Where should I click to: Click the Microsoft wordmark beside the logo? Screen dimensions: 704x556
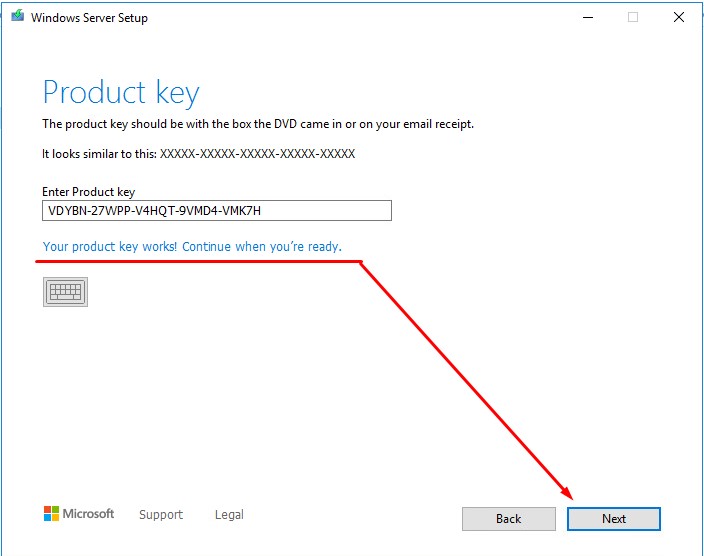pyautogui.click(x=89, y=514)
